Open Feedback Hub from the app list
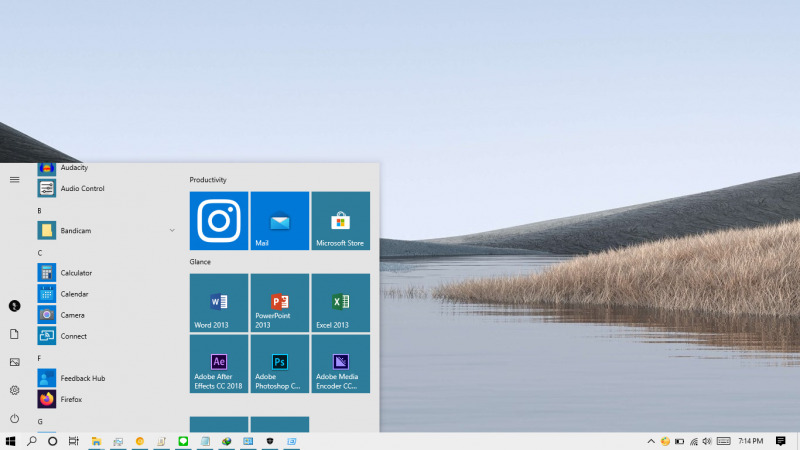The height and width of the screenshot is (450, 800). tap(106, 378)
